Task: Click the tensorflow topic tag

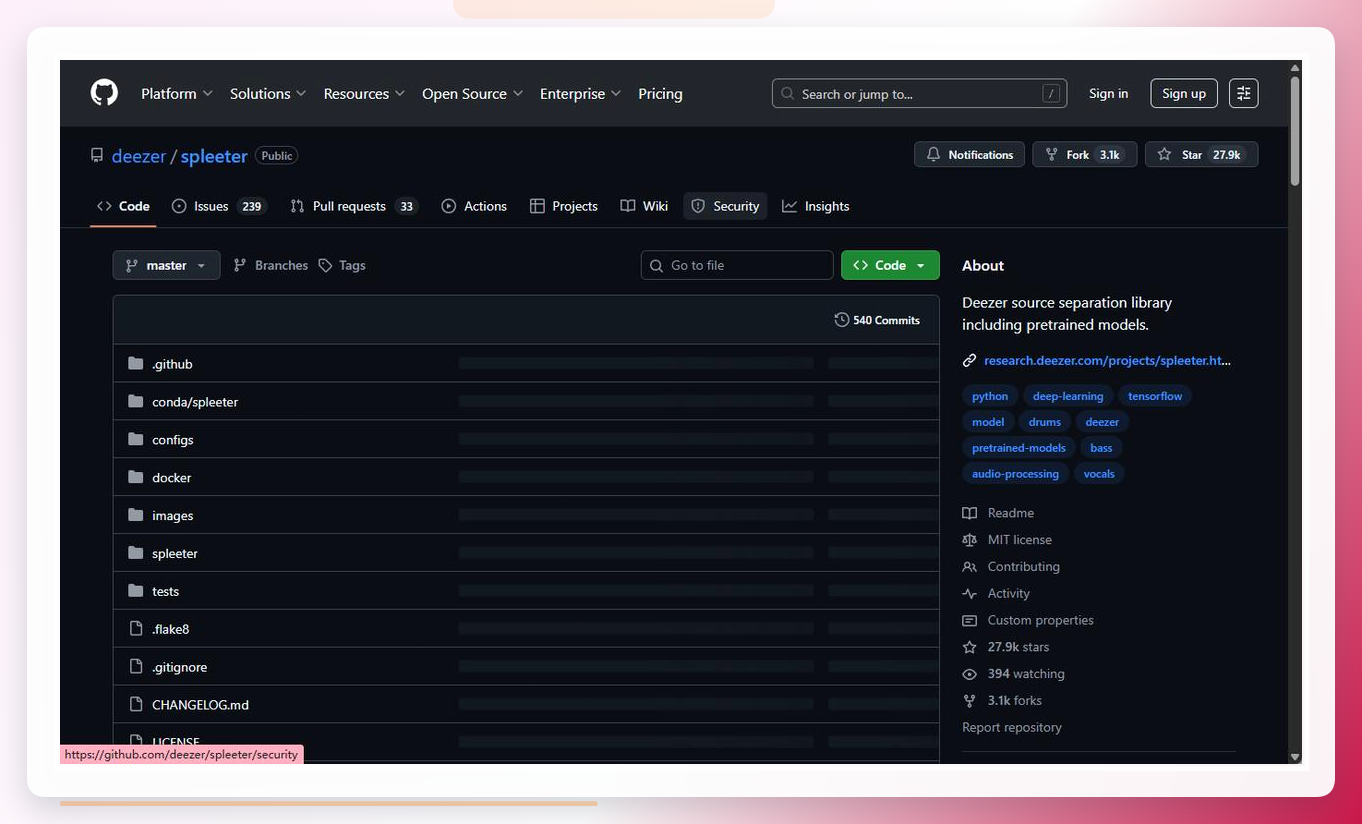Action: pyautogui.click(x=1155, y=396)
